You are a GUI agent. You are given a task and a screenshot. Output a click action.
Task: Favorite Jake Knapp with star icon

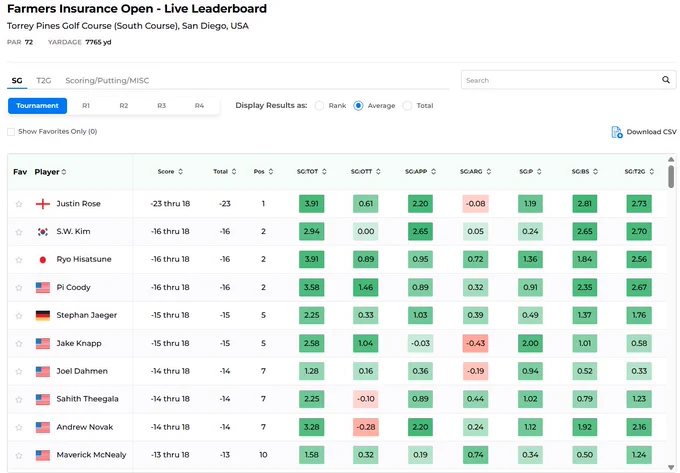[19, 343]
